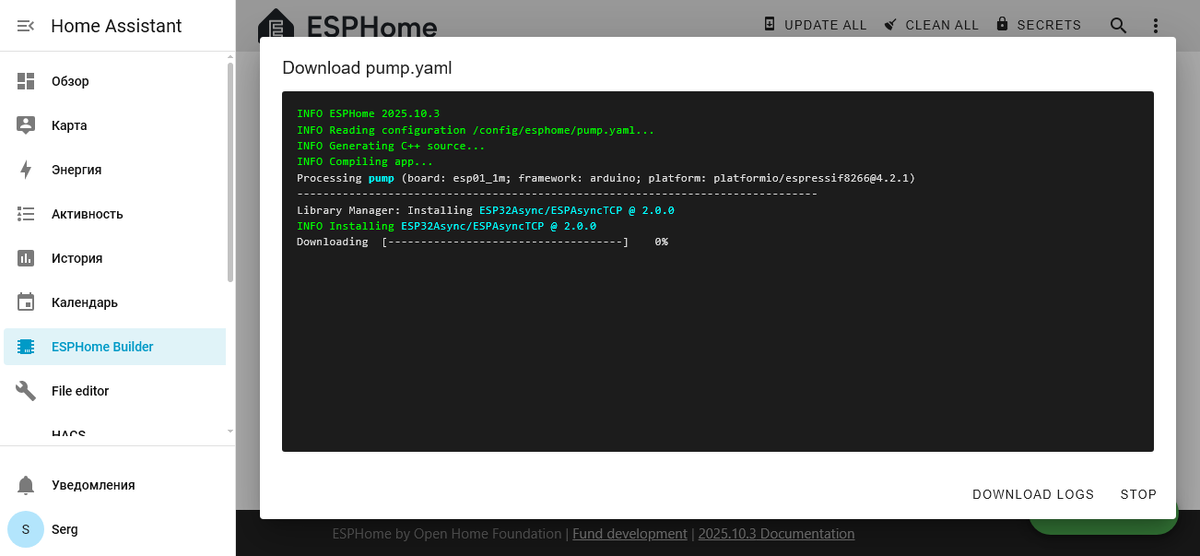Click 'INFO Reading configuration' log line
The width and height of the screenshot is (1200, 556).
[475, 130]
